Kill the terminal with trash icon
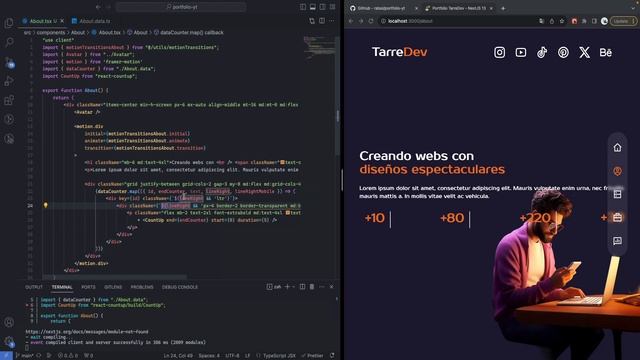This screenshot has height=360, width=640. pyautogui.click(x=312, y=287)
